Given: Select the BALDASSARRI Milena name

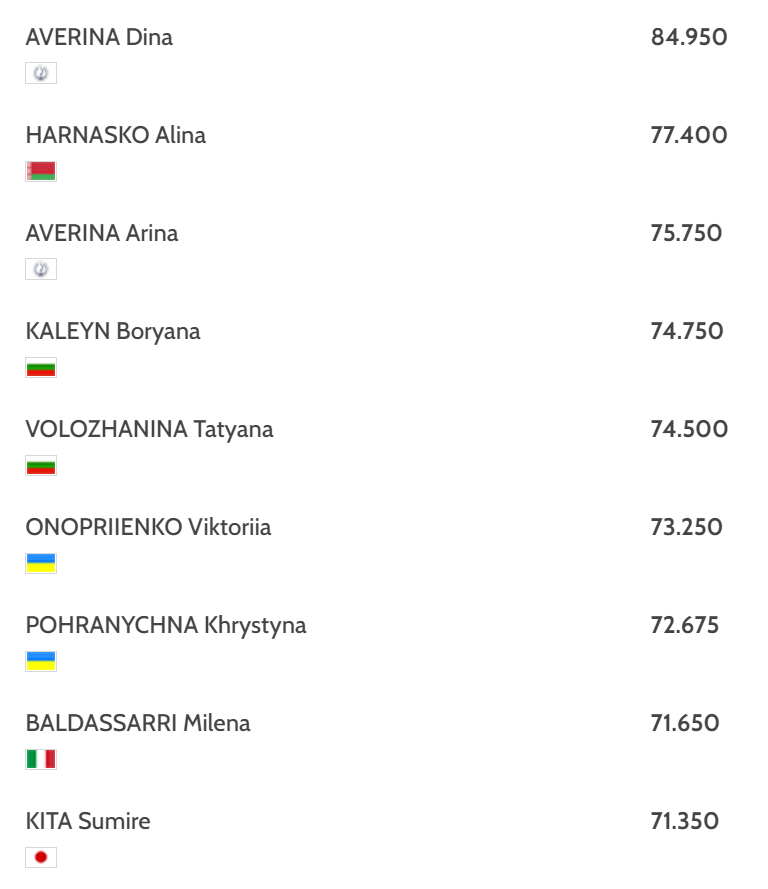Looking at the screenshot, I should [138, 724].
